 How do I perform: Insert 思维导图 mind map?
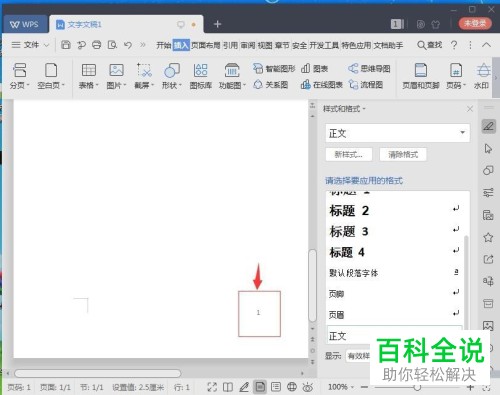coord(369,69)
